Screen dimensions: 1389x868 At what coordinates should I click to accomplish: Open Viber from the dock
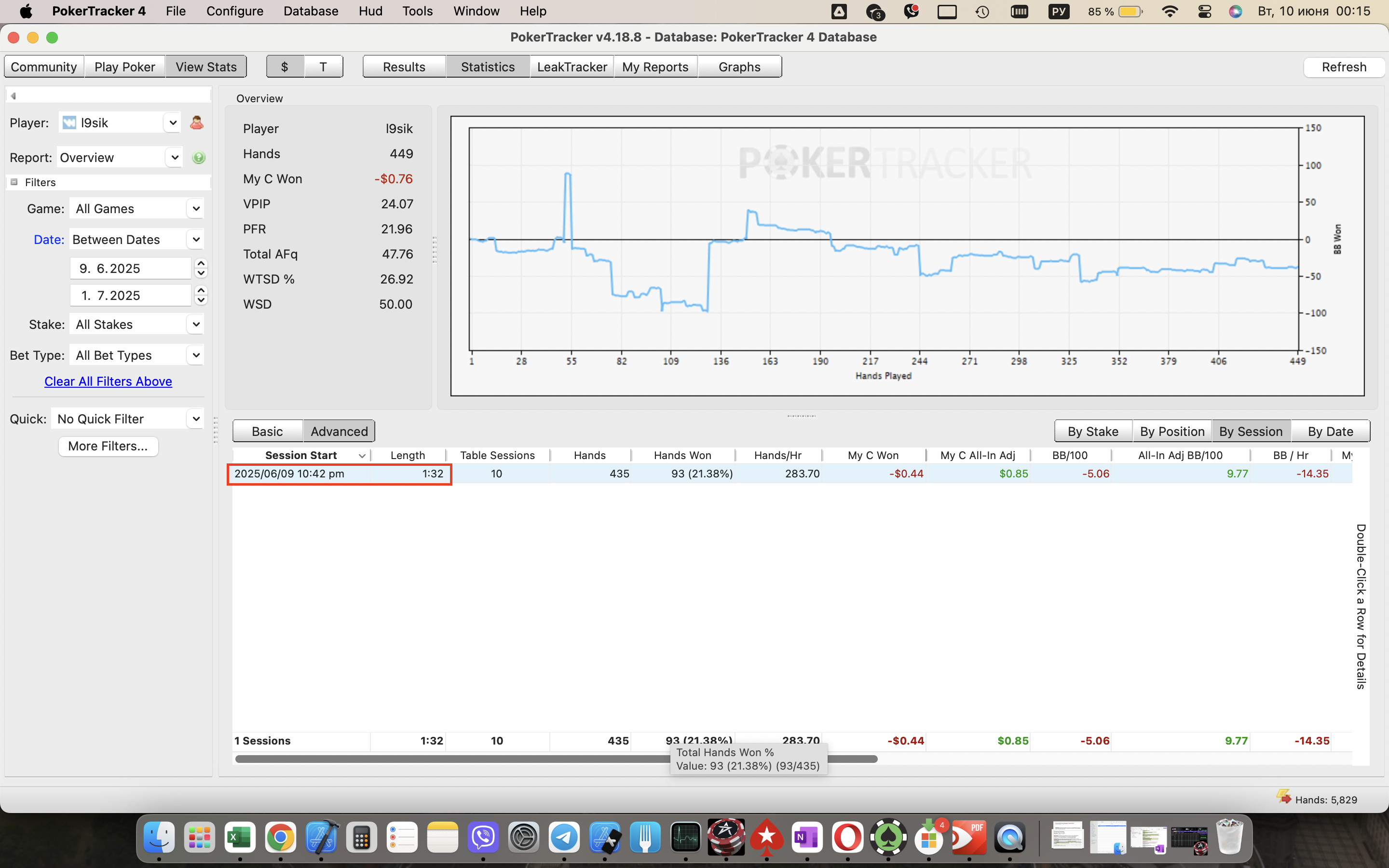[x=483, y=838]
